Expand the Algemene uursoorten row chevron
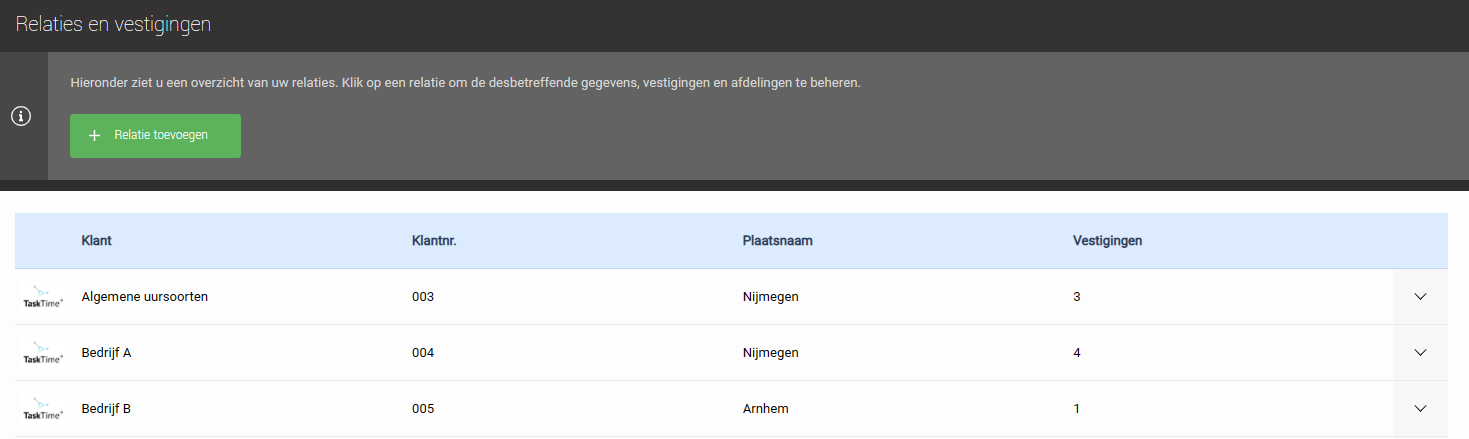The width and height of the screenshot is (1469, 439). [1420, 297]
